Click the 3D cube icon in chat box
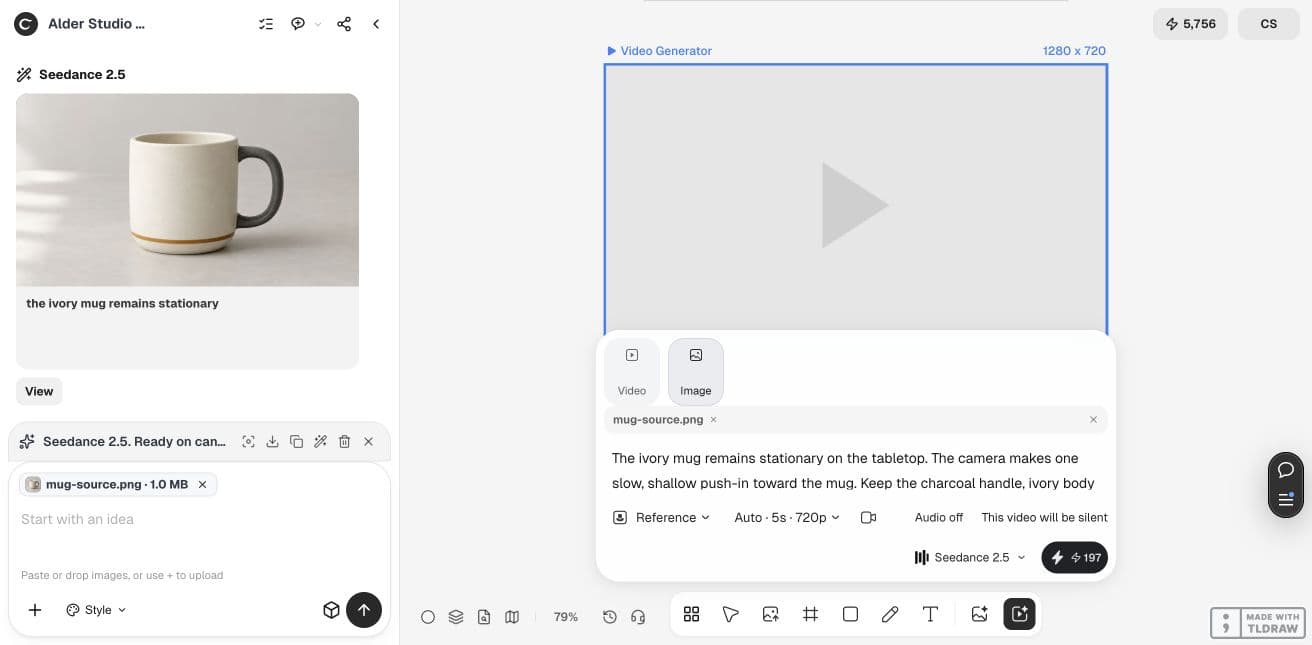1312x645 pixels. (x=331, y=610)
